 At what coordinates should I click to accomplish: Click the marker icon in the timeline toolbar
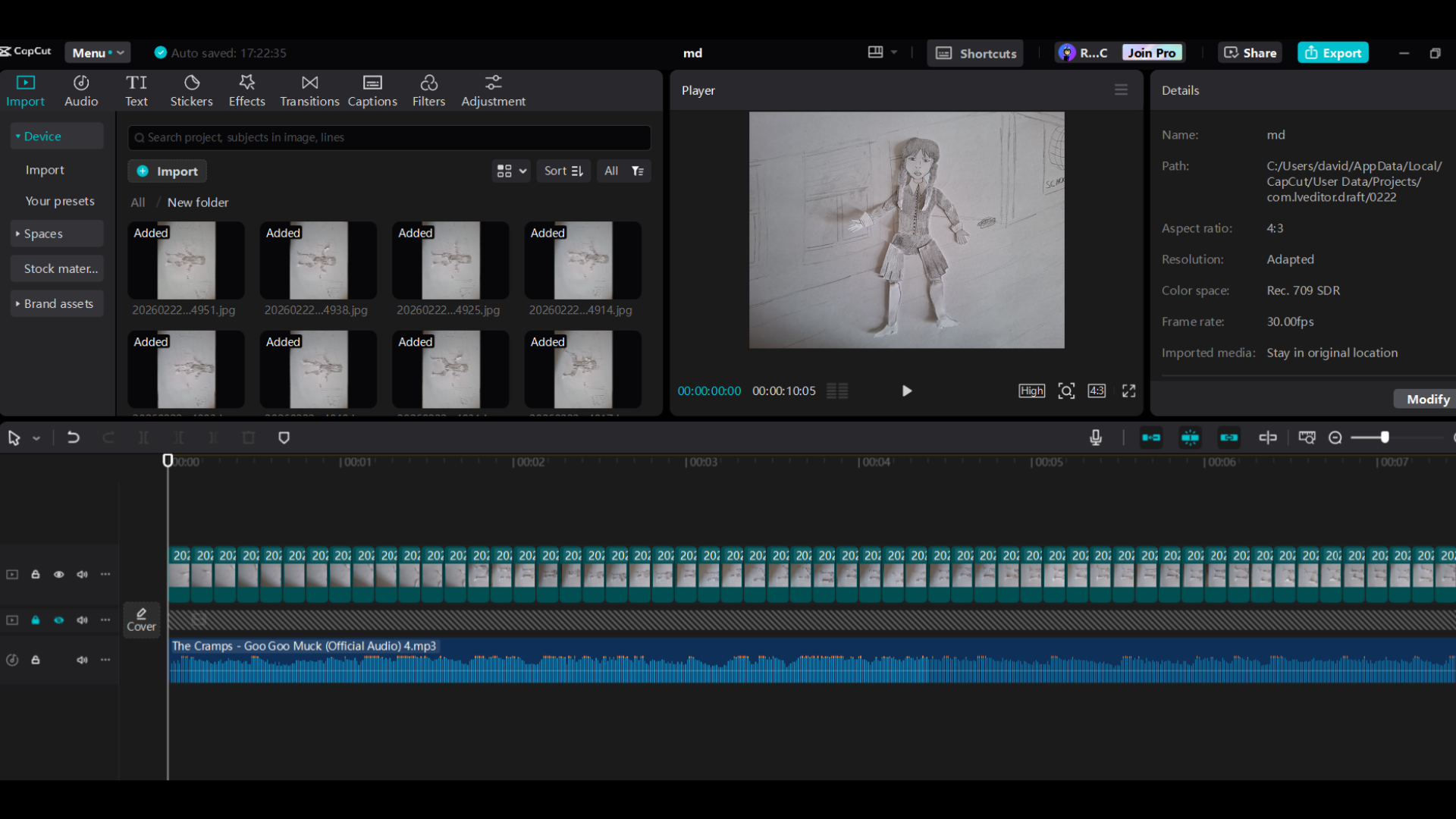point(284,438)
